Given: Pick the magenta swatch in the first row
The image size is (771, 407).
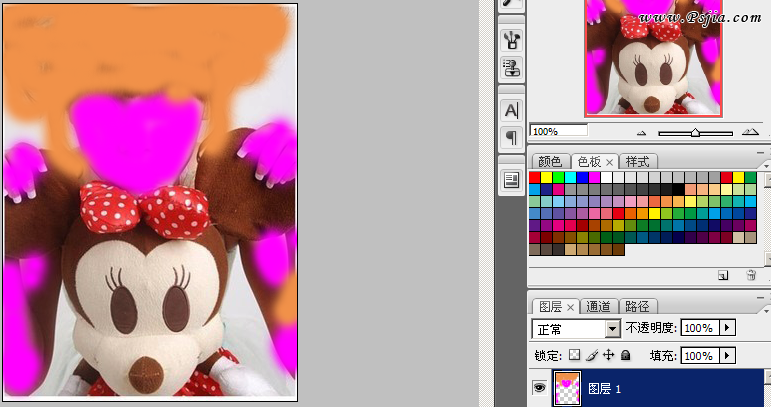Looking at the screenshot, I should point(594,177).
